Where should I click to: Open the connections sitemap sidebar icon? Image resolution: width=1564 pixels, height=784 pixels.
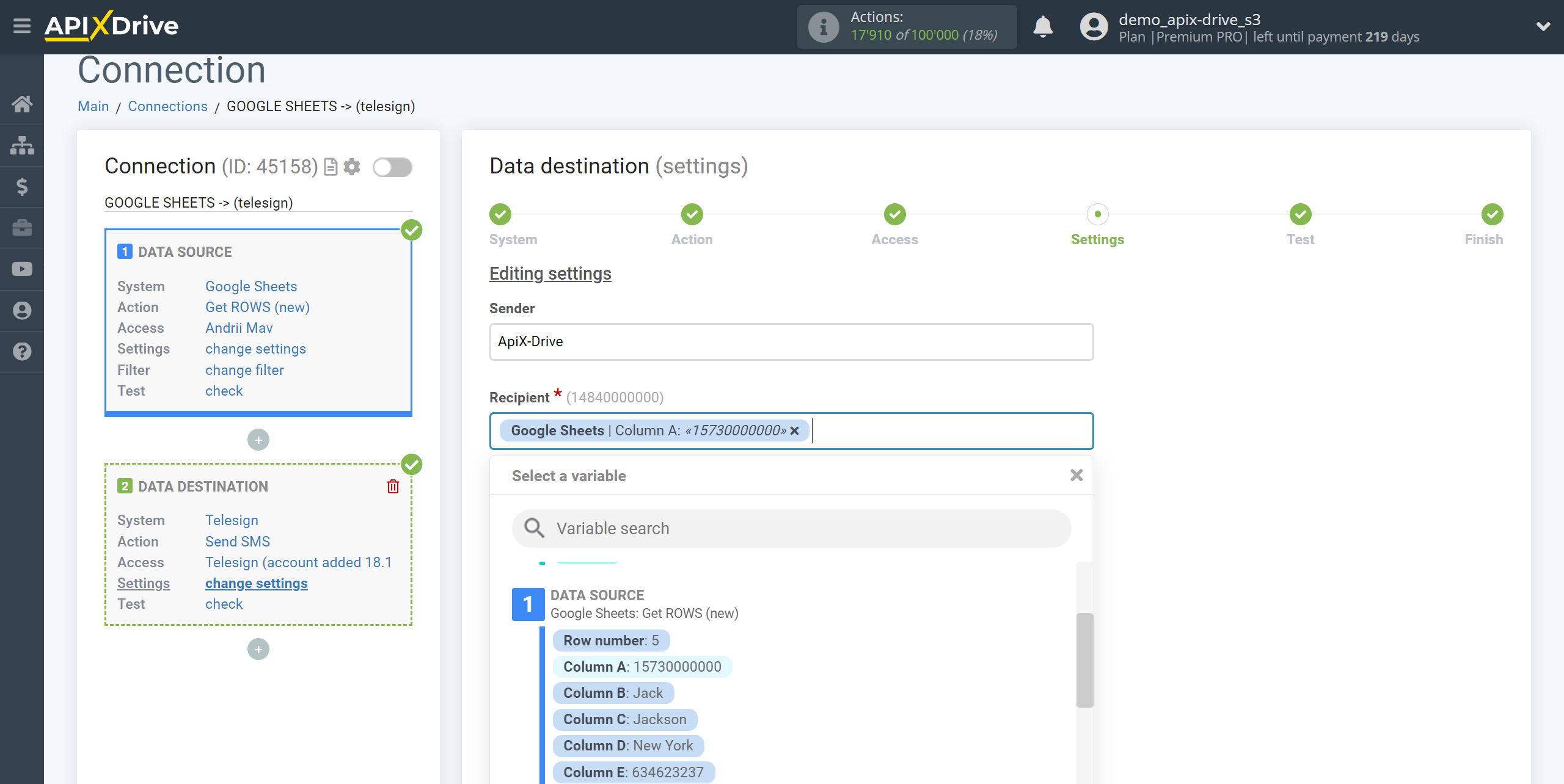coord(22,145)
